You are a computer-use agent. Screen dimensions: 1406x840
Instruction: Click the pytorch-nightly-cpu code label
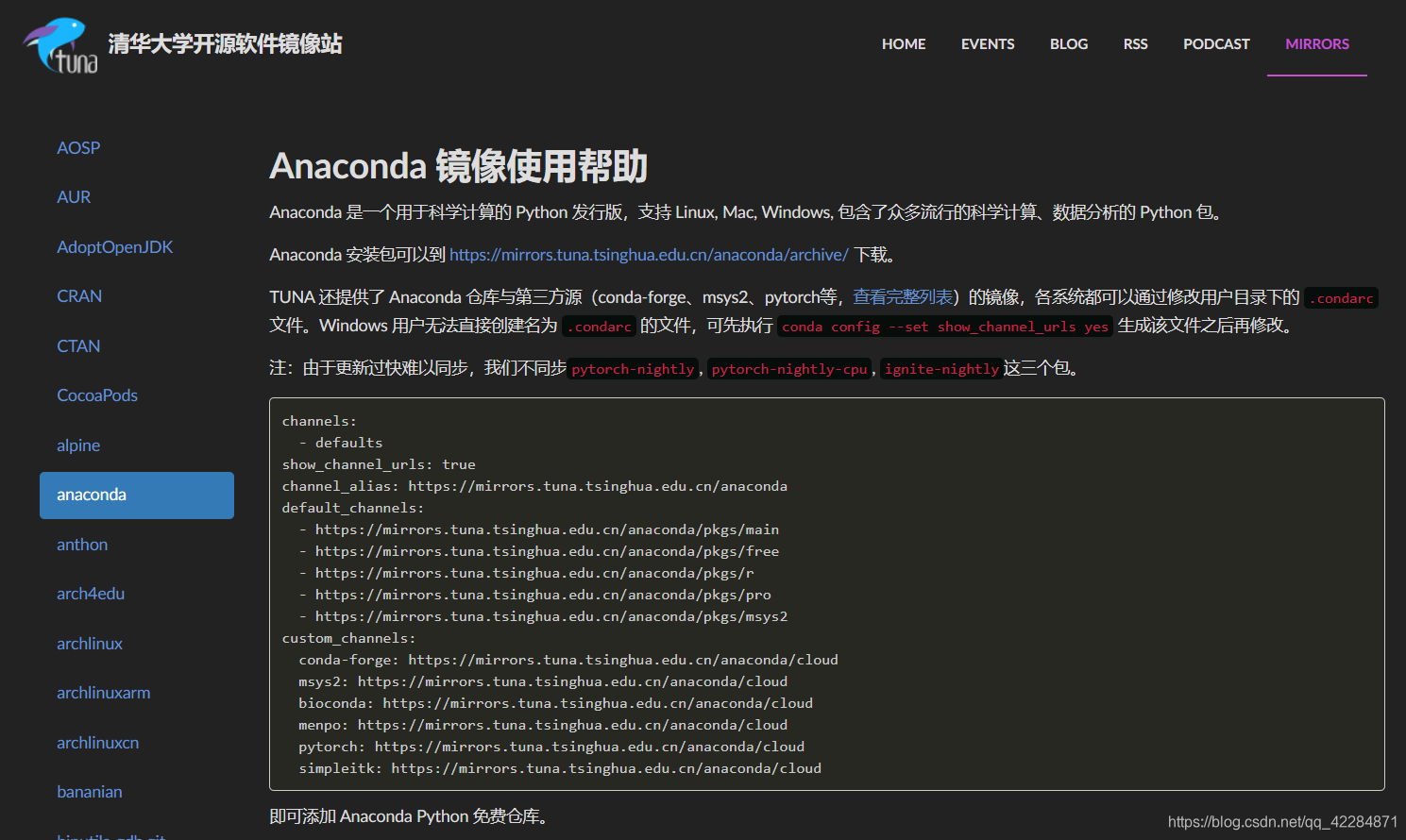click(789, 369)
